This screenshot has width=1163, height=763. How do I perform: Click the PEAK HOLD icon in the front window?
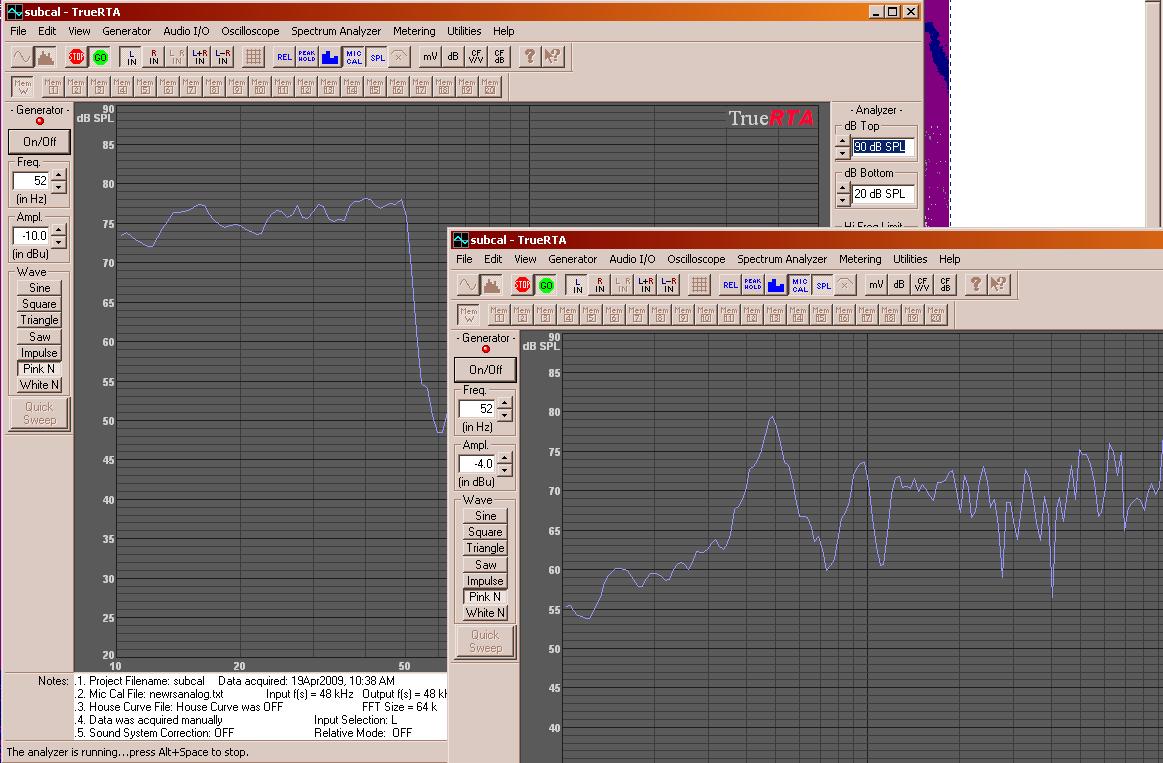(753, 285)
